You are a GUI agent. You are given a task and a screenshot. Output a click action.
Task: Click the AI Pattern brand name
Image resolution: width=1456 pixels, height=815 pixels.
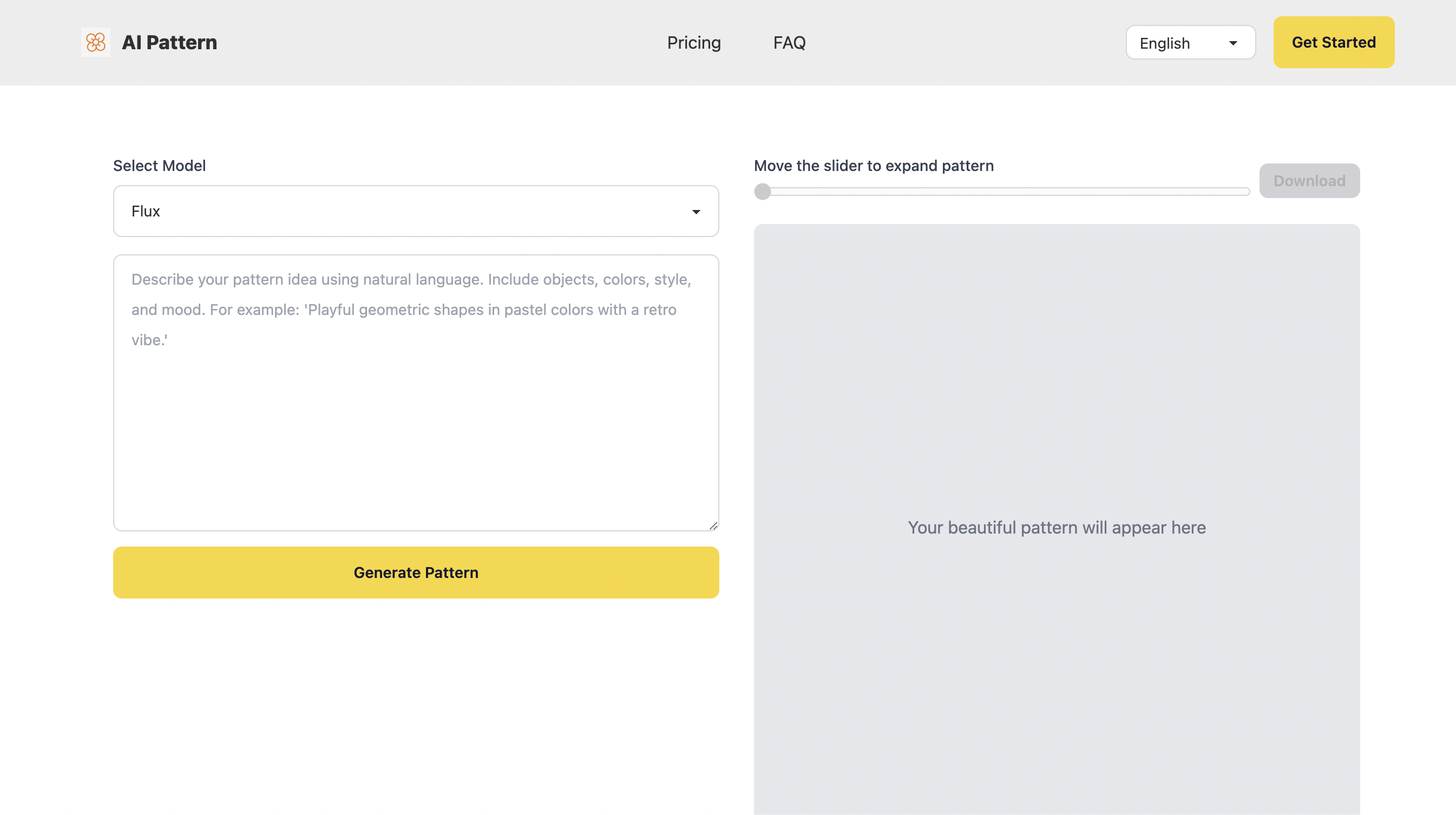coord(169,42)
